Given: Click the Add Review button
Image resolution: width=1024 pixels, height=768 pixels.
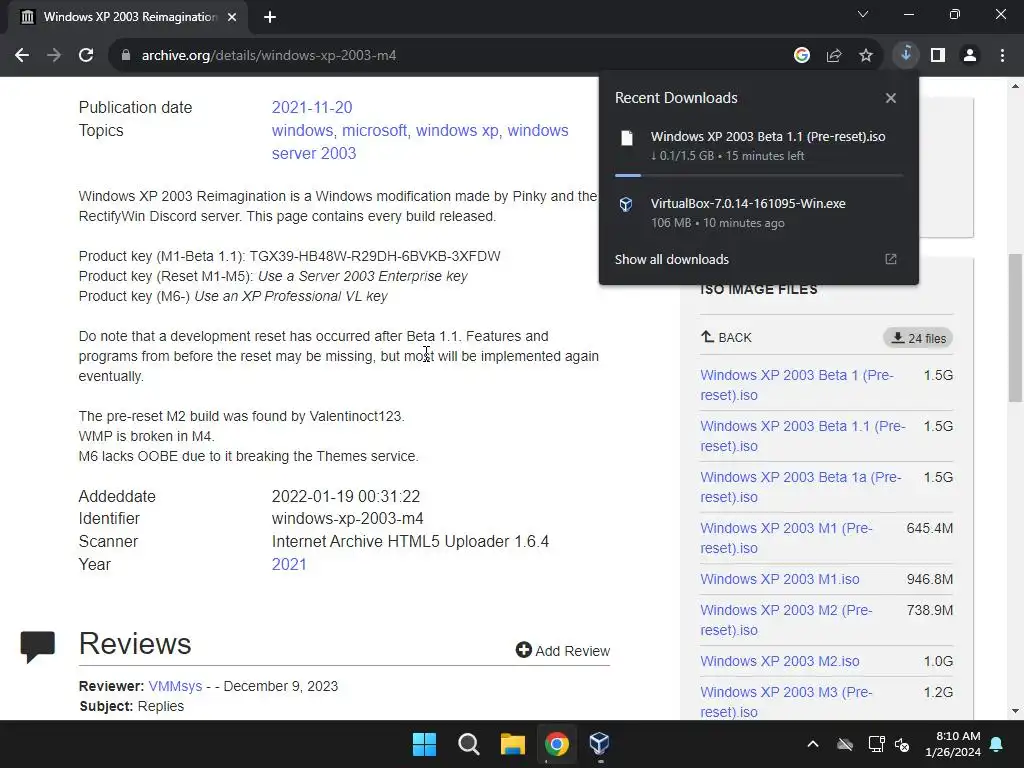Looking at the screenshot, I should (563, 650).
